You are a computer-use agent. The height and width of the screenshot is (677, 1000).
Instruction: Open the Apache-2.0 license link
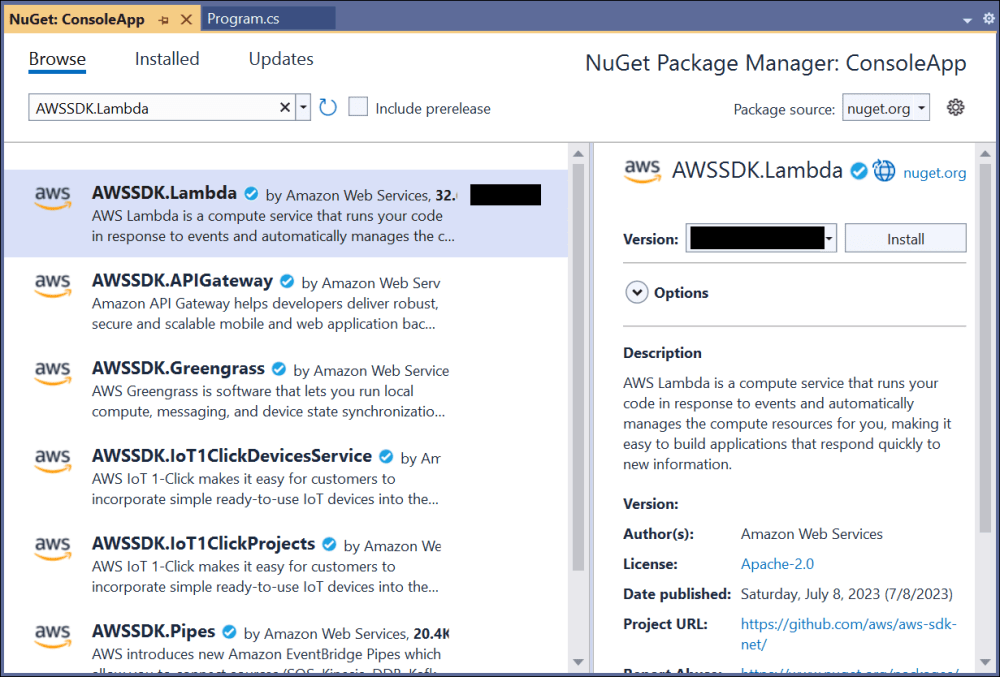pos(777,564)
